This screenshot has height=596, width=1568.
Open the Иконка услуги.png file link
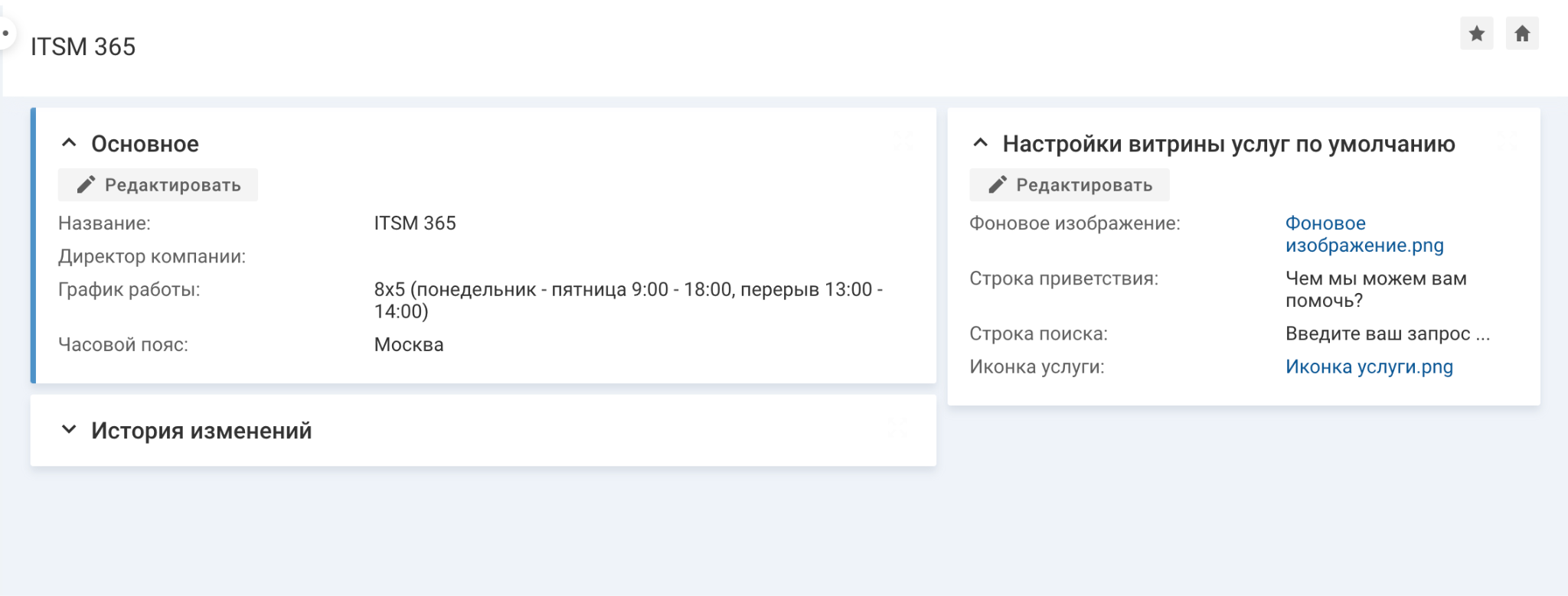[x=1369, y=366]
